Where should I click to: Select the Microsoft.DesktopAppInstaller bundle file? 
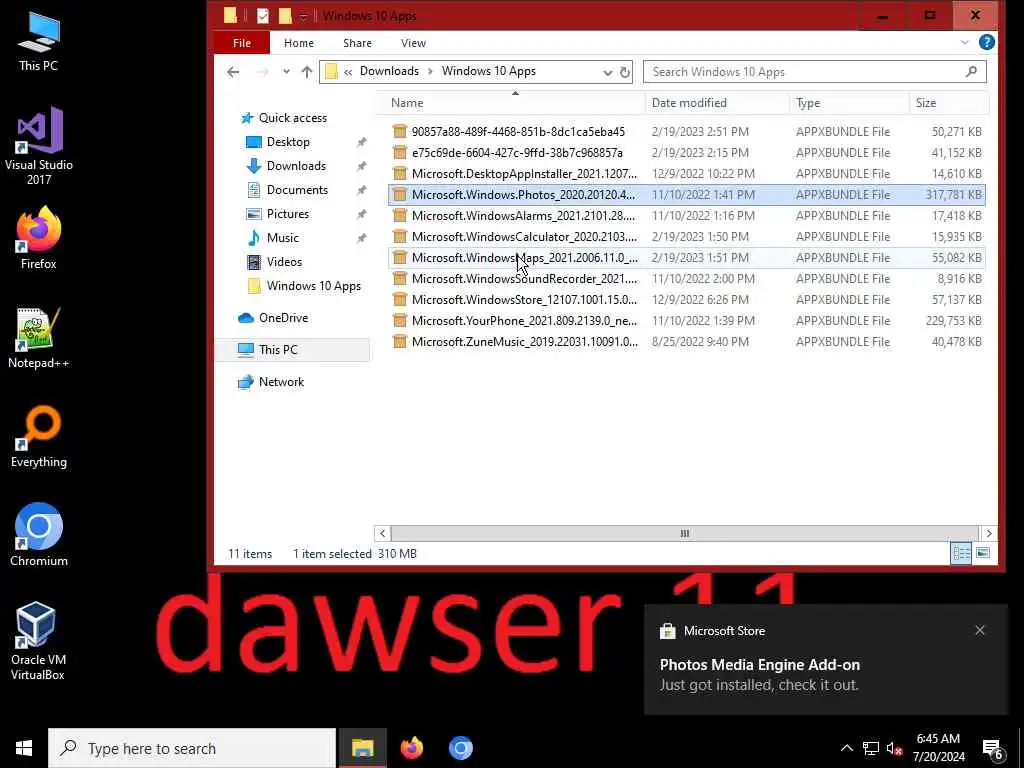686,173
